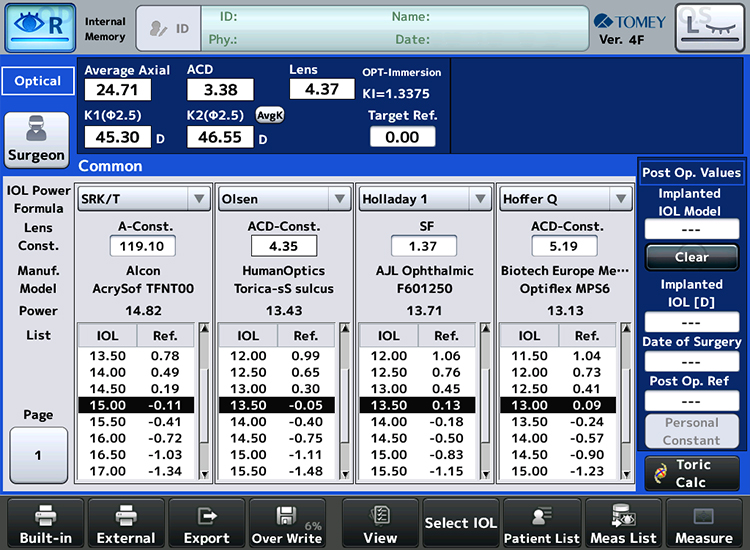
Task: Open Toric Calc
Action: [691, 473]
